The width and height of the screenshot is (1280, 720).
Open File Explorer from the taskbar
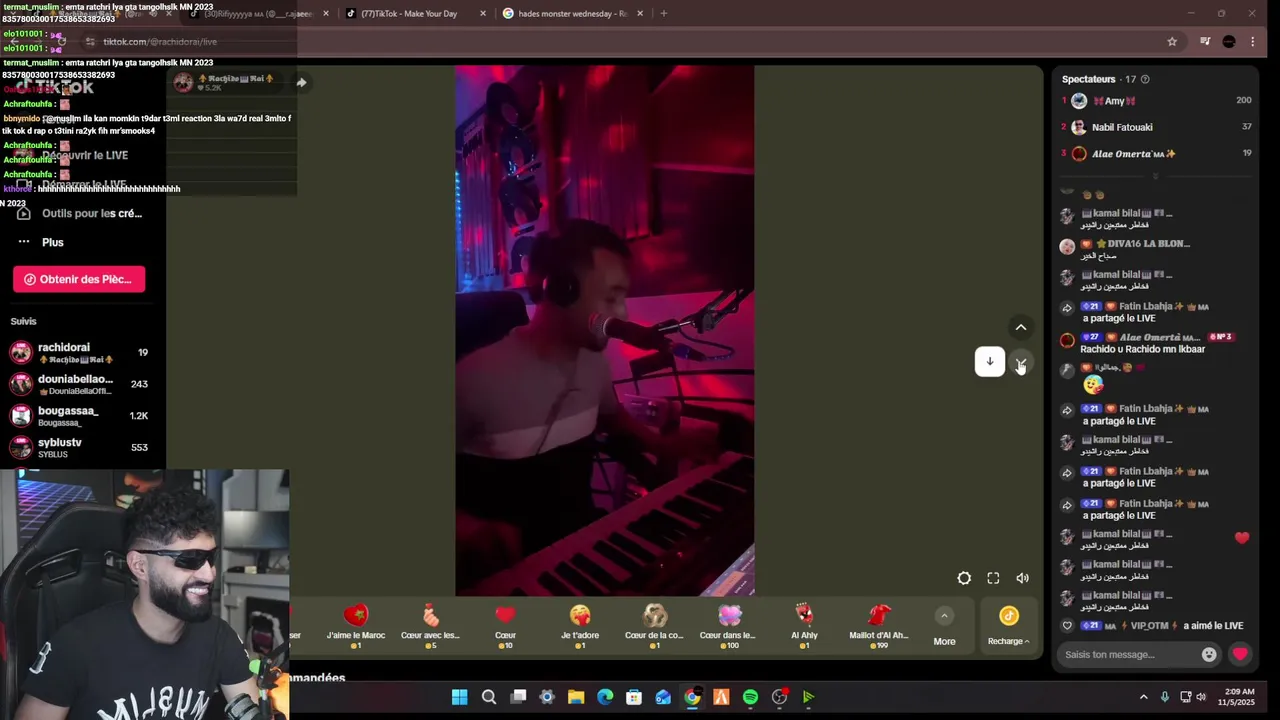click(x=576, y=697)
